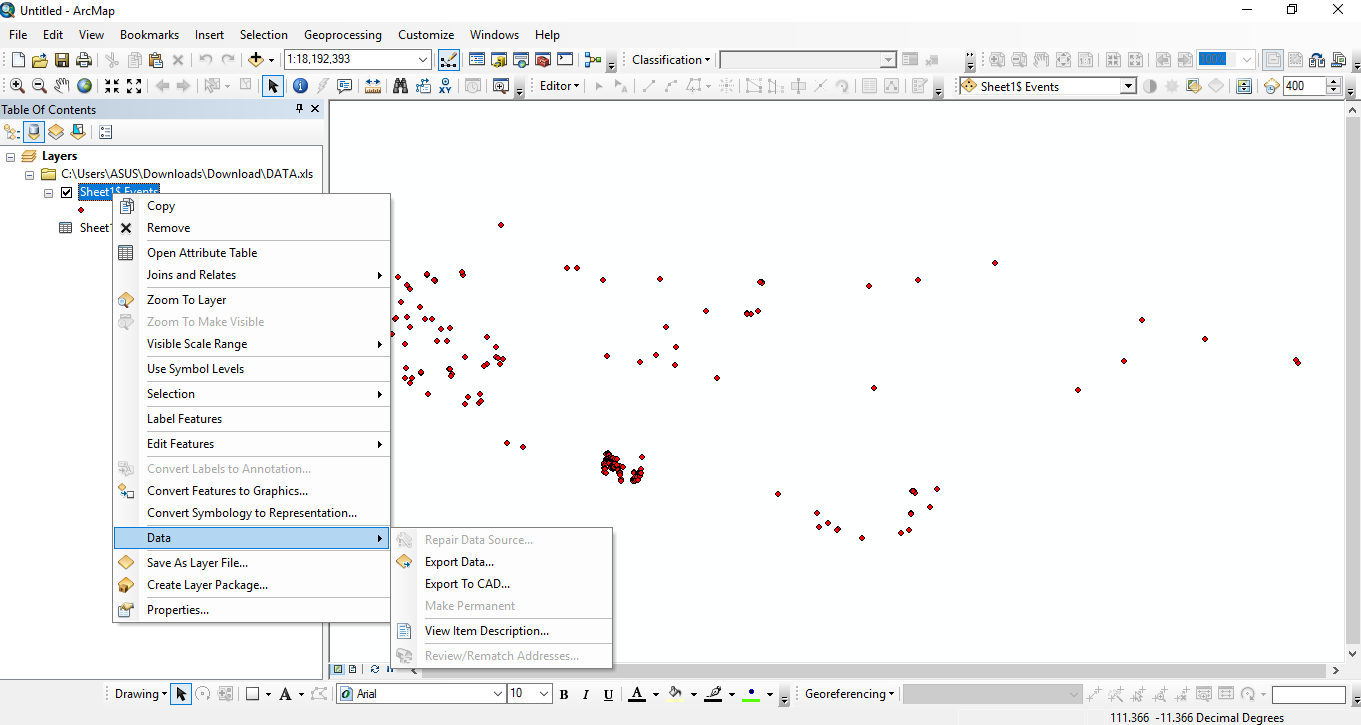The height and width of the screenshot is (725, 1361).
Task: Open the map scale dropdown
Action: click(423, 60)
